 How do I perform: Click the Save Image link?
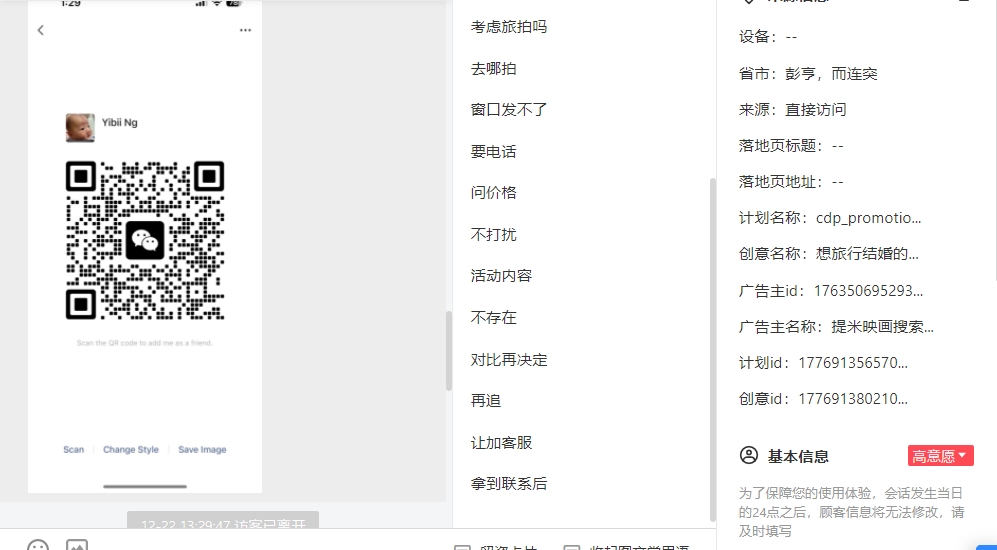[202, 450]
